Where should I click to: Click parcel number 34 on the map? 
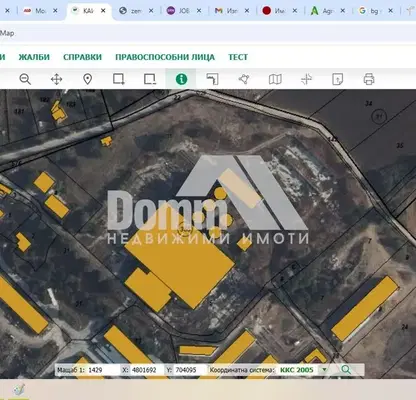point(369,104)
